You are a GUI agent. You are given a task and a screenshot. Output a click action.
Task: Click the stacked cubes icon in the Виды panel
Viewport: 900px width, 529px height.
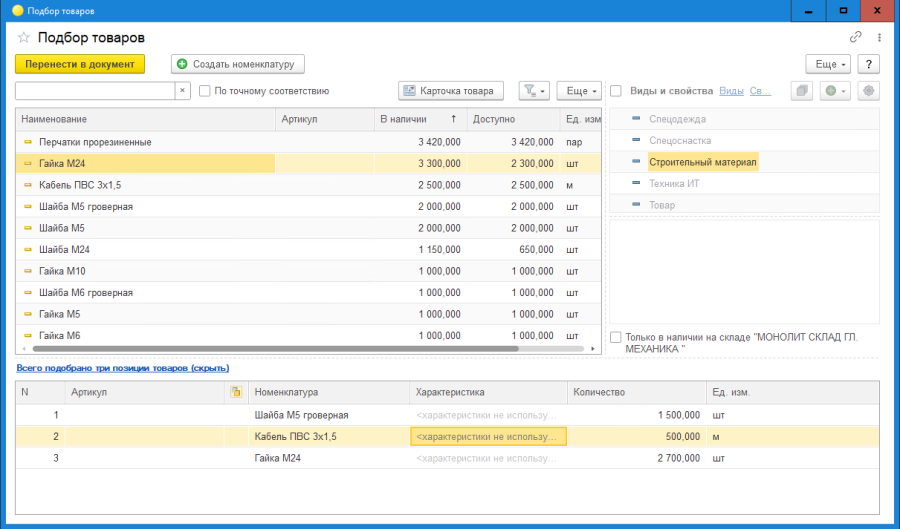[802, 91]
